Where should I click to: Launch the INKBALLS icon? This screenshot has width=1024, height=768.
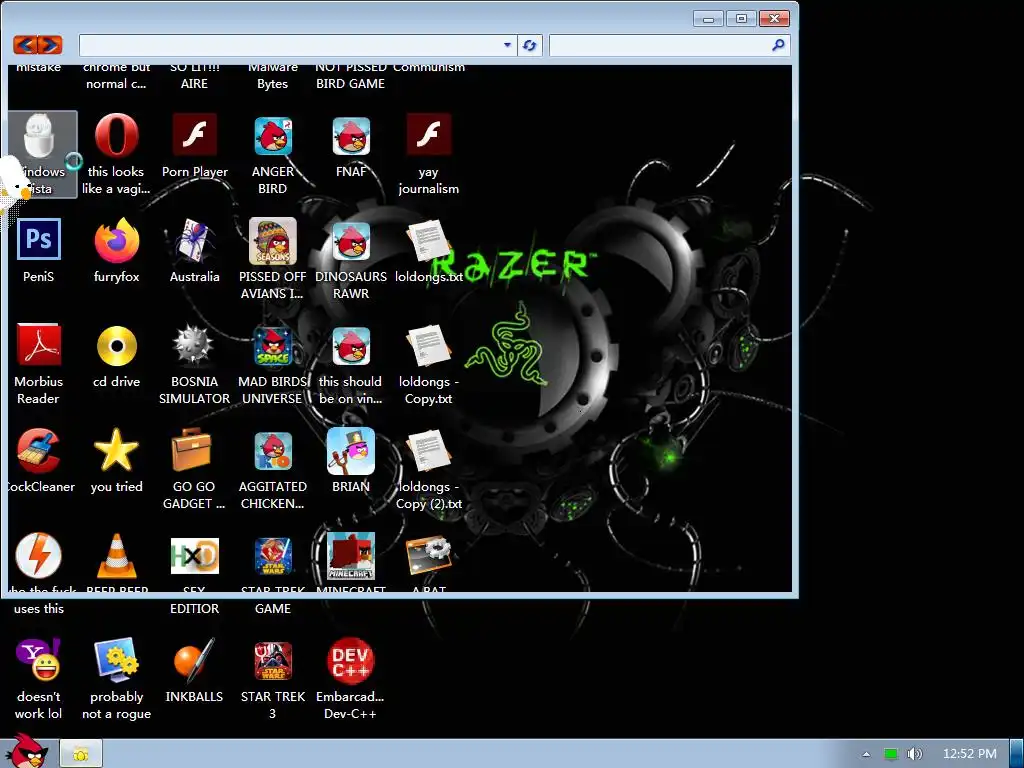point(195,661)
